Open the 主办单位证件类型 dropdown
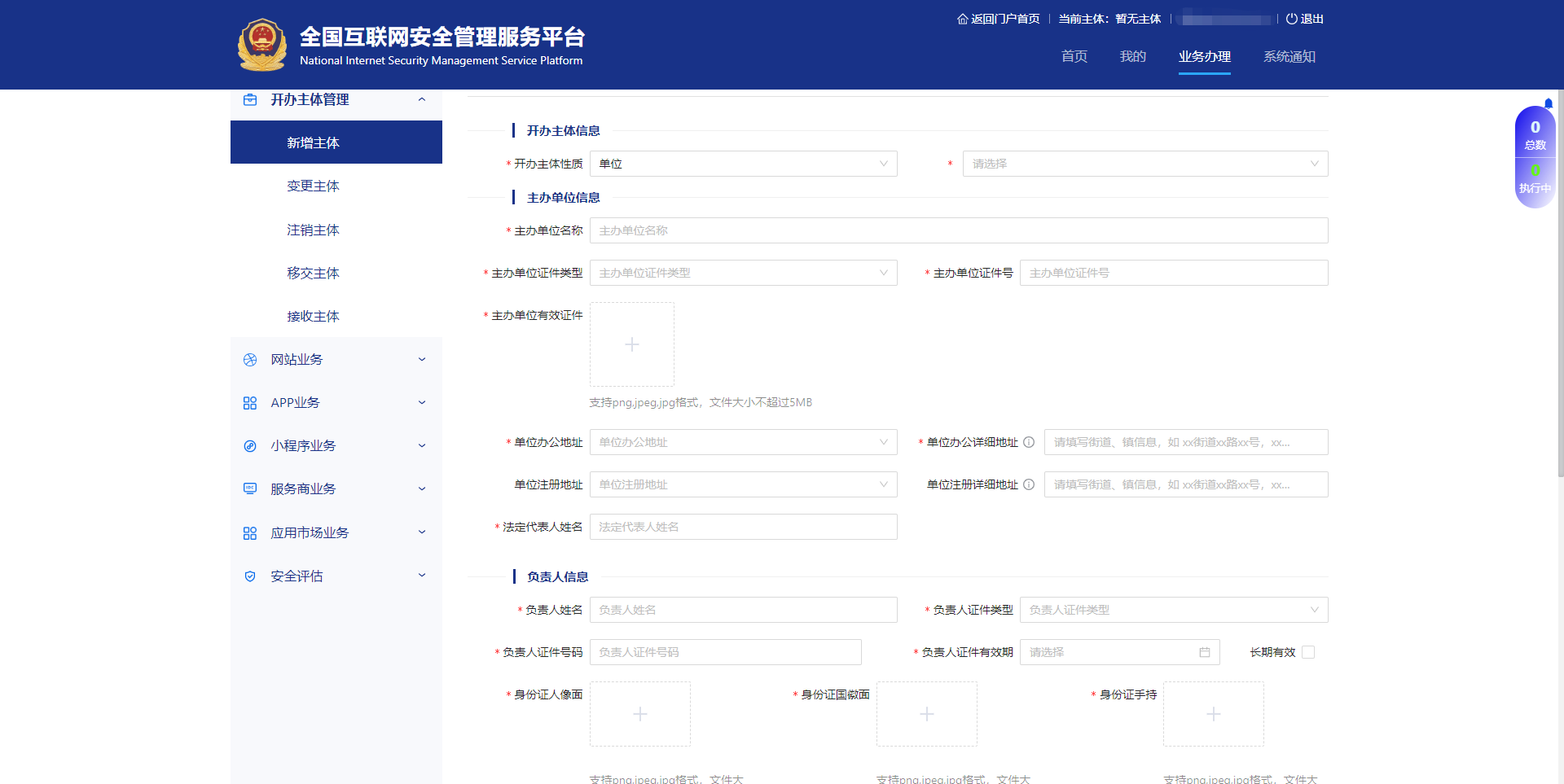 click(x=743, y=272)
